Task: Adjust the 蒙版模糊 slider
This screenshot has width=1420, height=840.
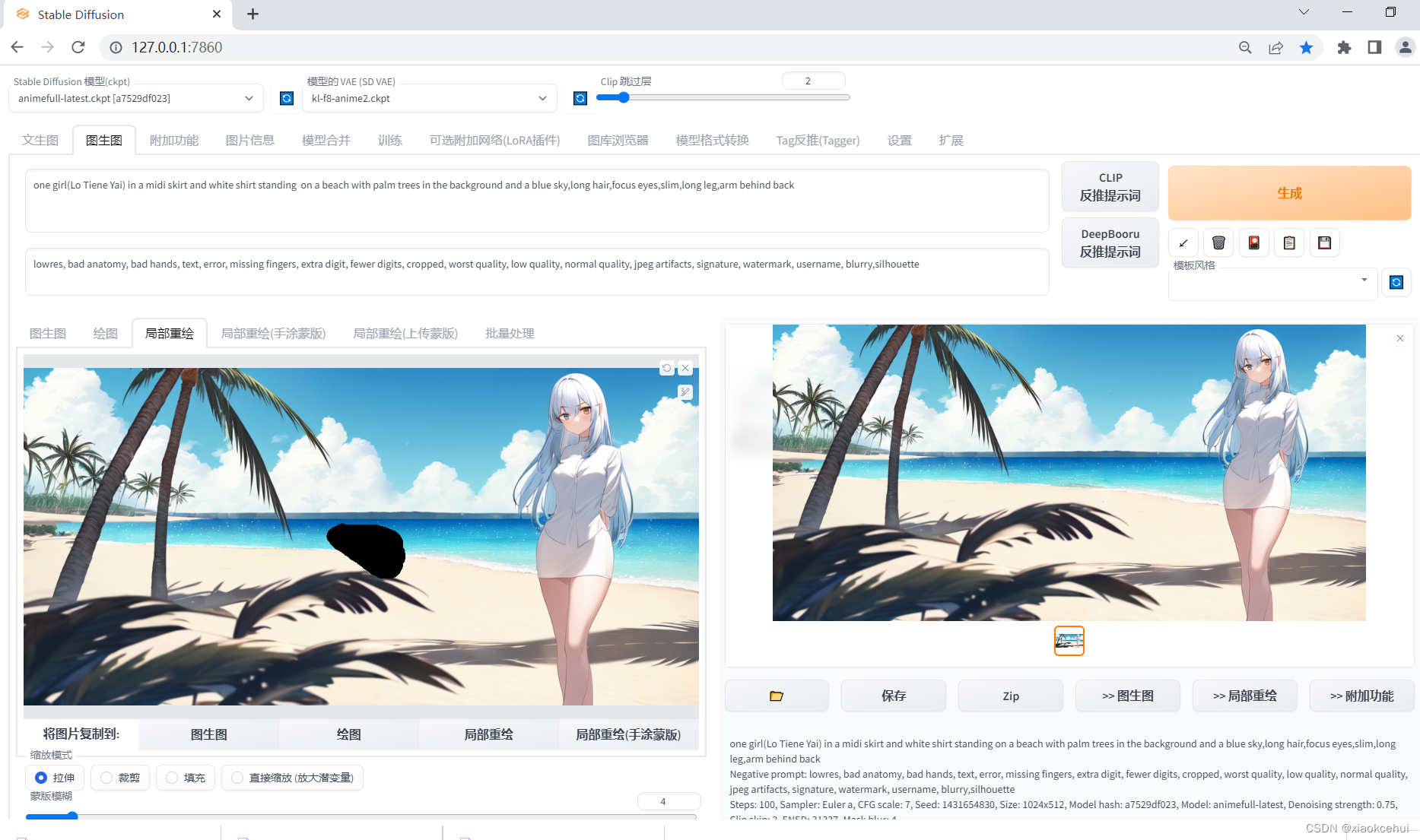Action: [361, 816]
